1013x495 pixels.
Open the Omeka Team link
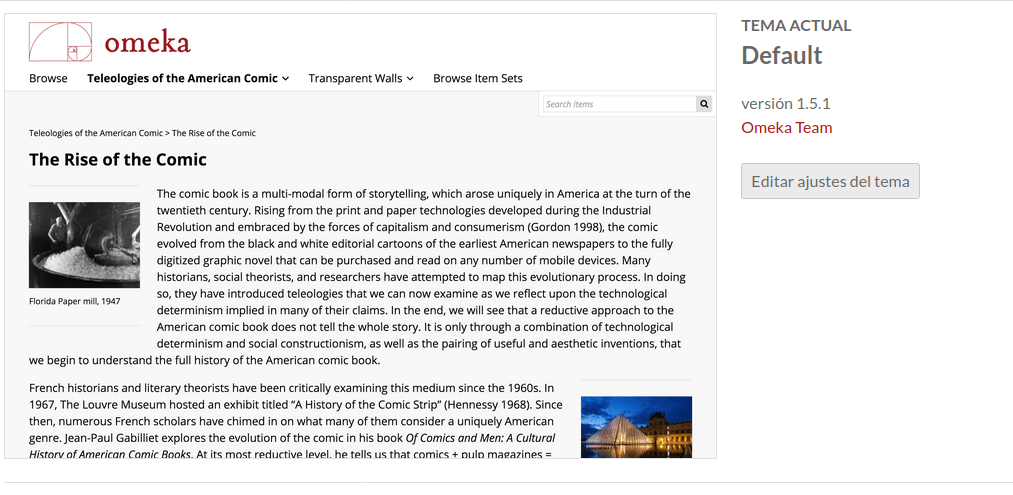786,128
